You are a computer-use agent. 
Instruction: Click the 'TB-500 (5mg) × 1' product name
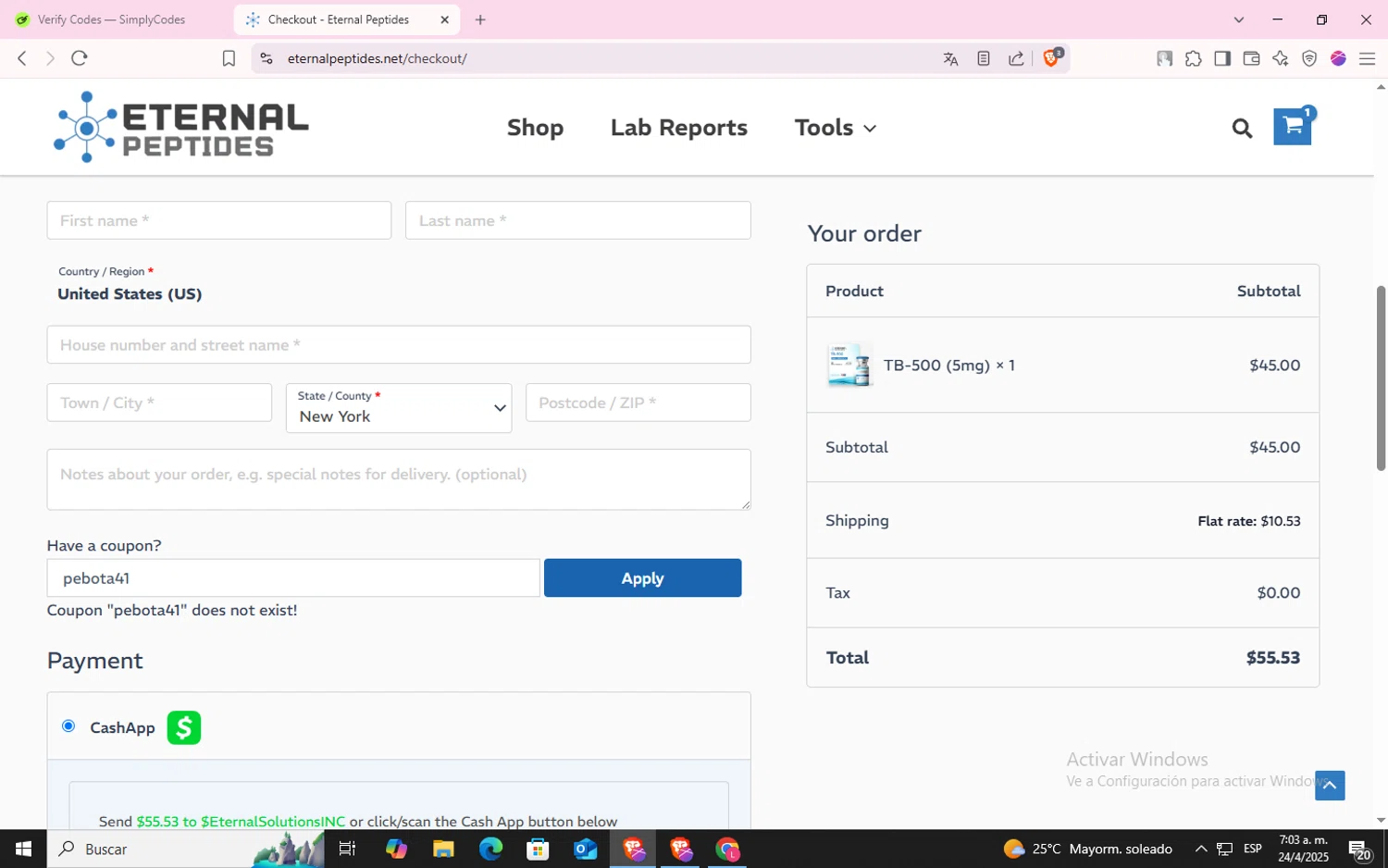click(x=949, y=366)
